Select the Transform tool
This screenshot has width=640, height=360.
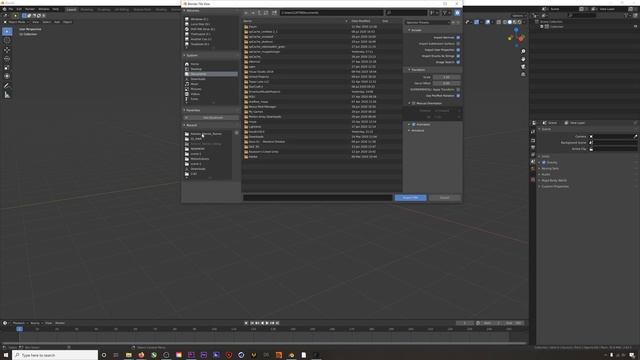pos(7,76)
